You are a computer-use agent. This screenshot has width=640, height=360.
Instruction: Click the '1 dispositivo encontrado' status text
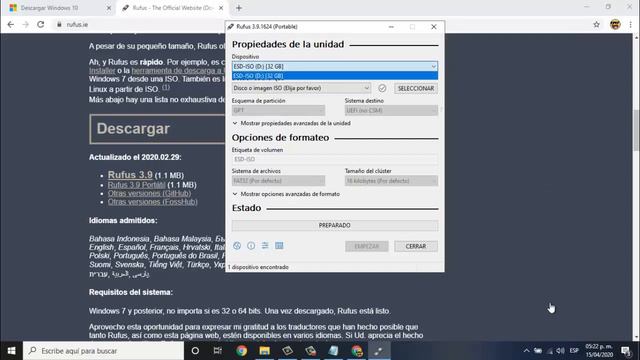pyautogui.click(x=258, y=267)
